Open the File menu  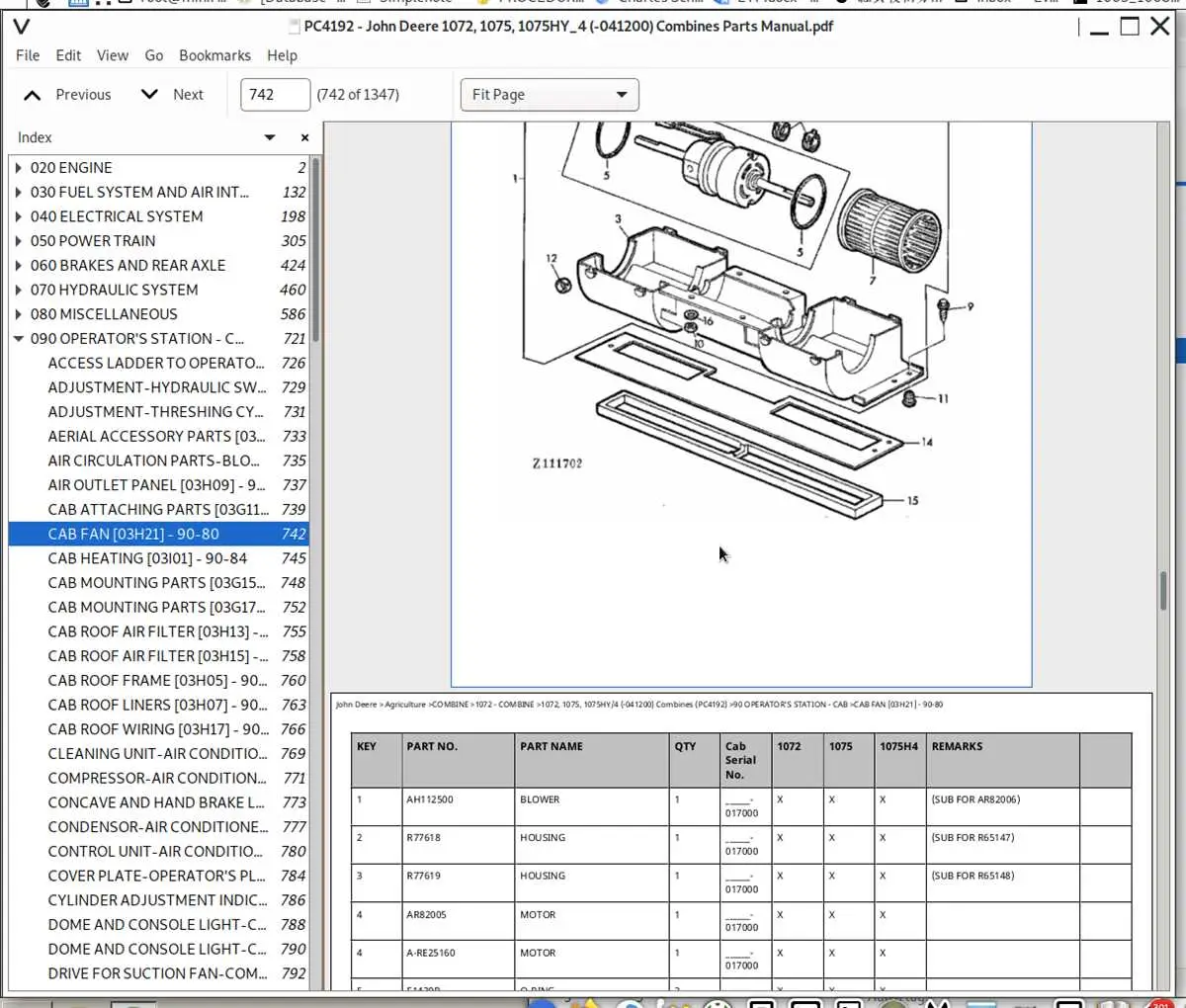click(28, 55)
